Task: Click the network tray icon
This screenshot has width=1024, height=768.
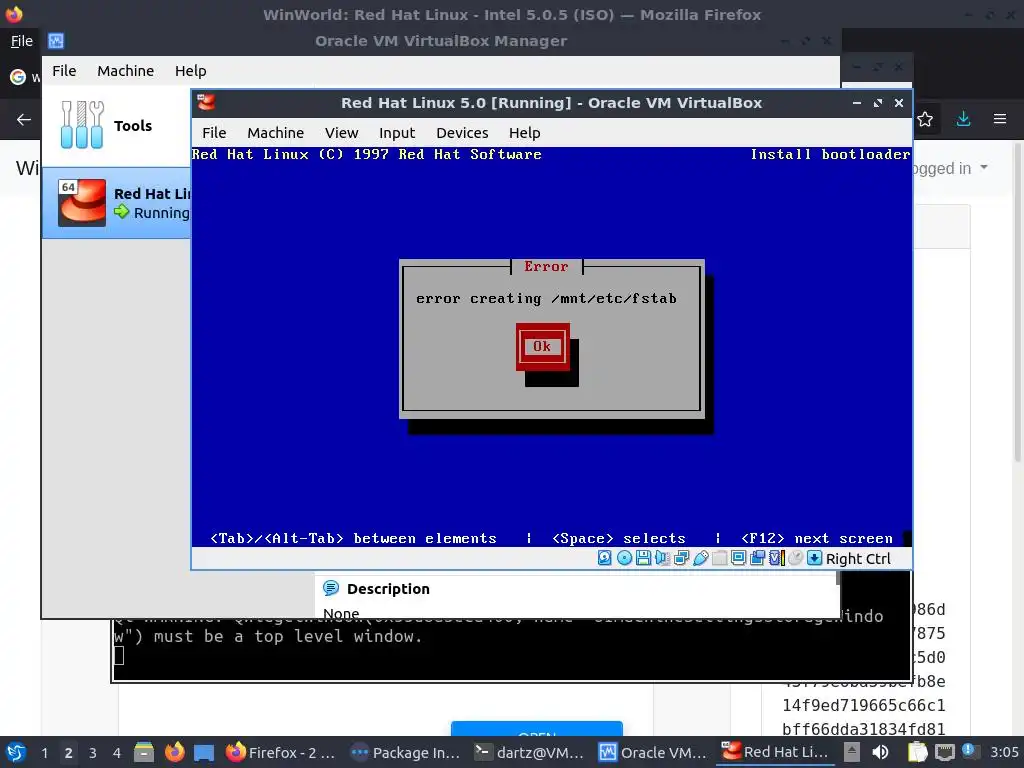Action: click(x=944, y=752)
